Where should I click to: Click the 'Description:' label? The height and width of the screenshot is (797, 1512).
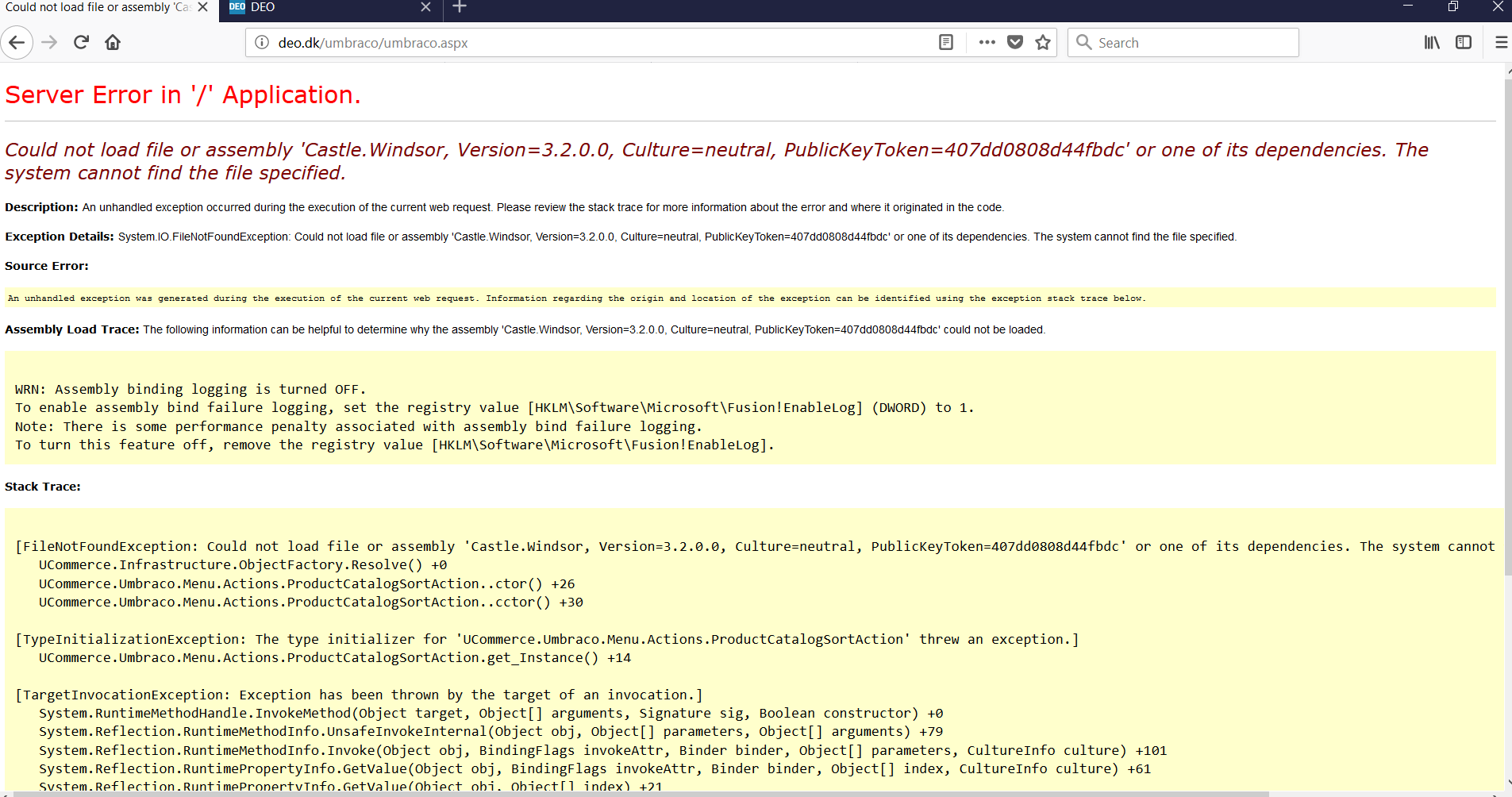41,207
